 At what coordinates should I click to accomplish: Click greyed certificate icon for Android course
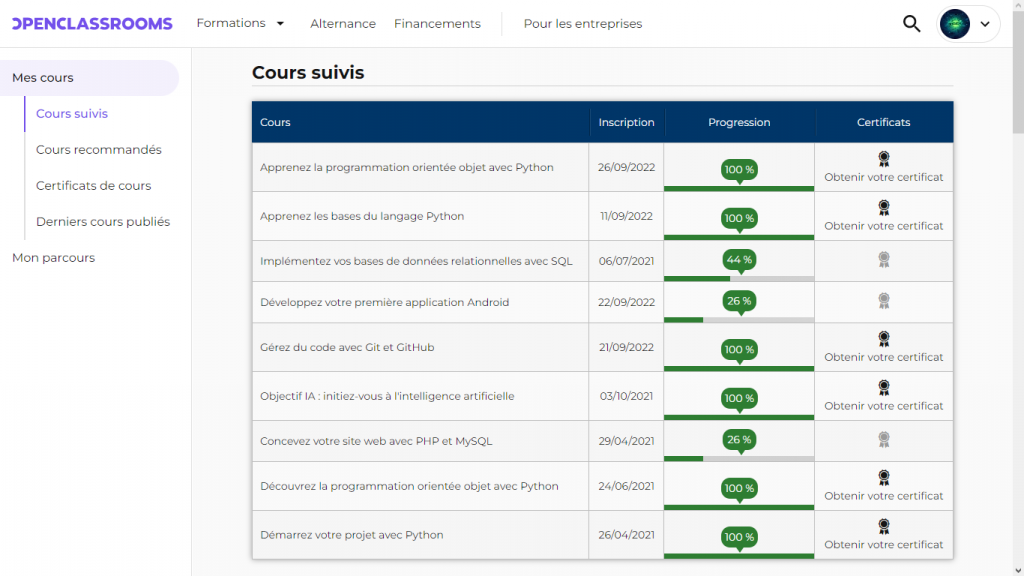tap(884, 300)
